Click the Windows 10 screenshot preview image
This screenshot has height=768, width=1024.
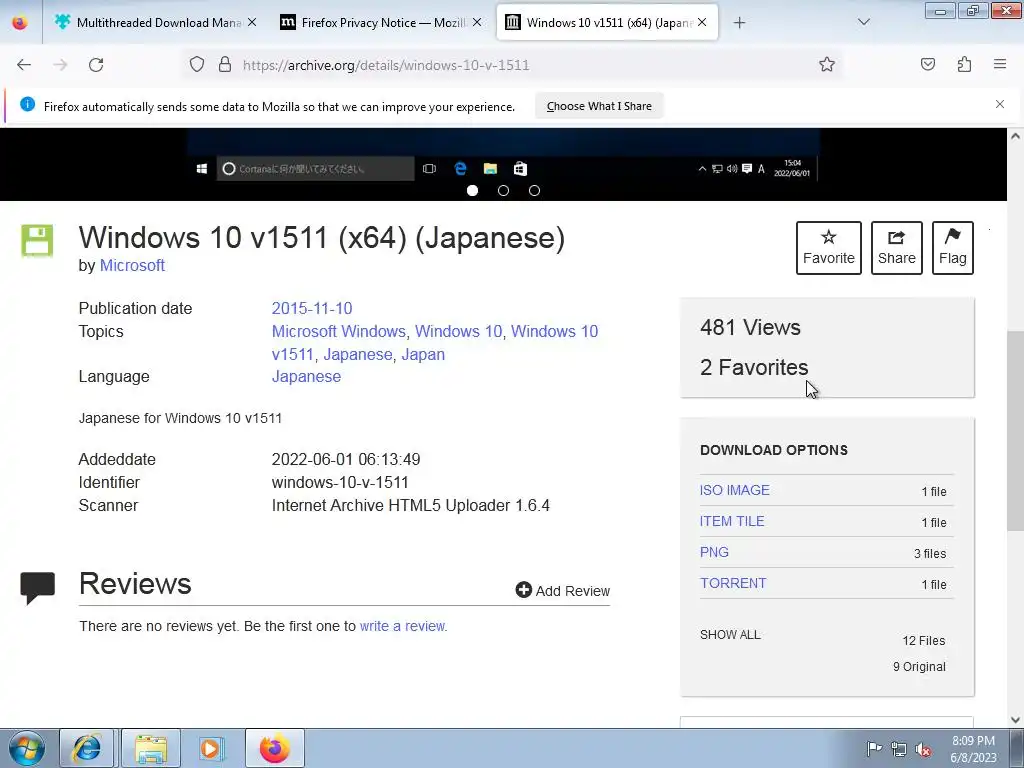tap(503, 155)
